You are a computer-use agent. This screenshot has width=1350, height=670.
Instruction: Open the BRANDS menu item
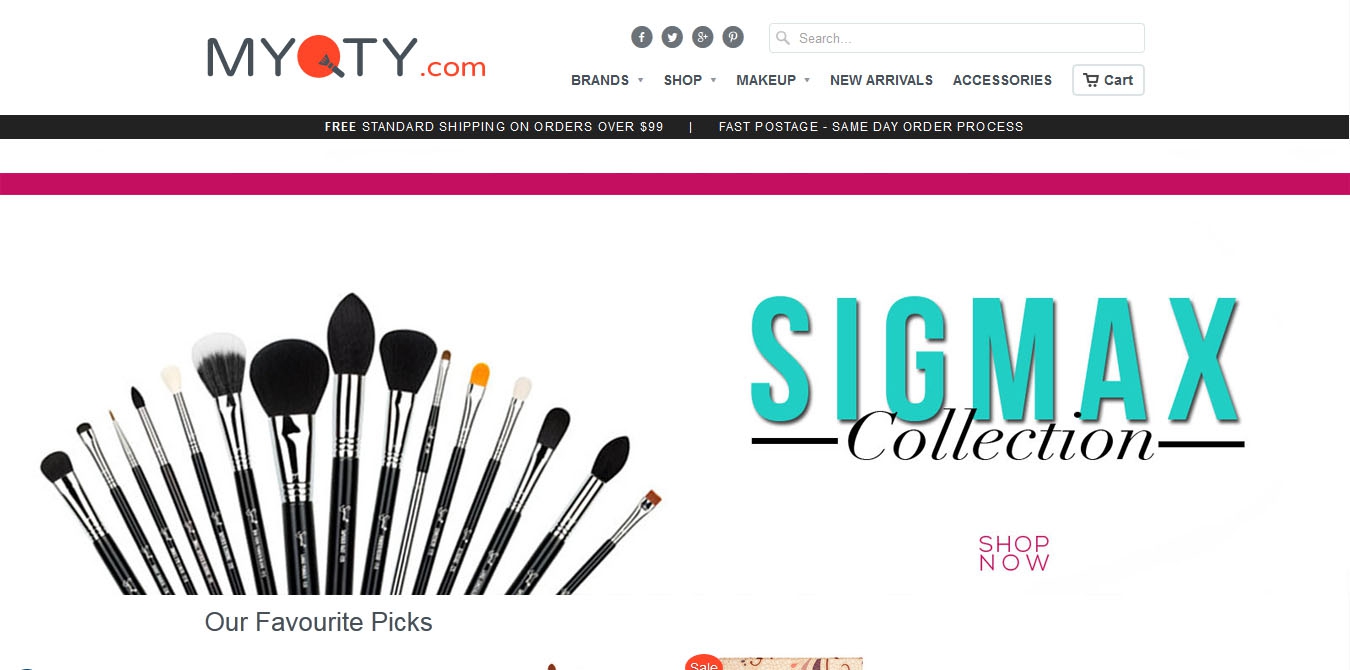click(600, 80)
